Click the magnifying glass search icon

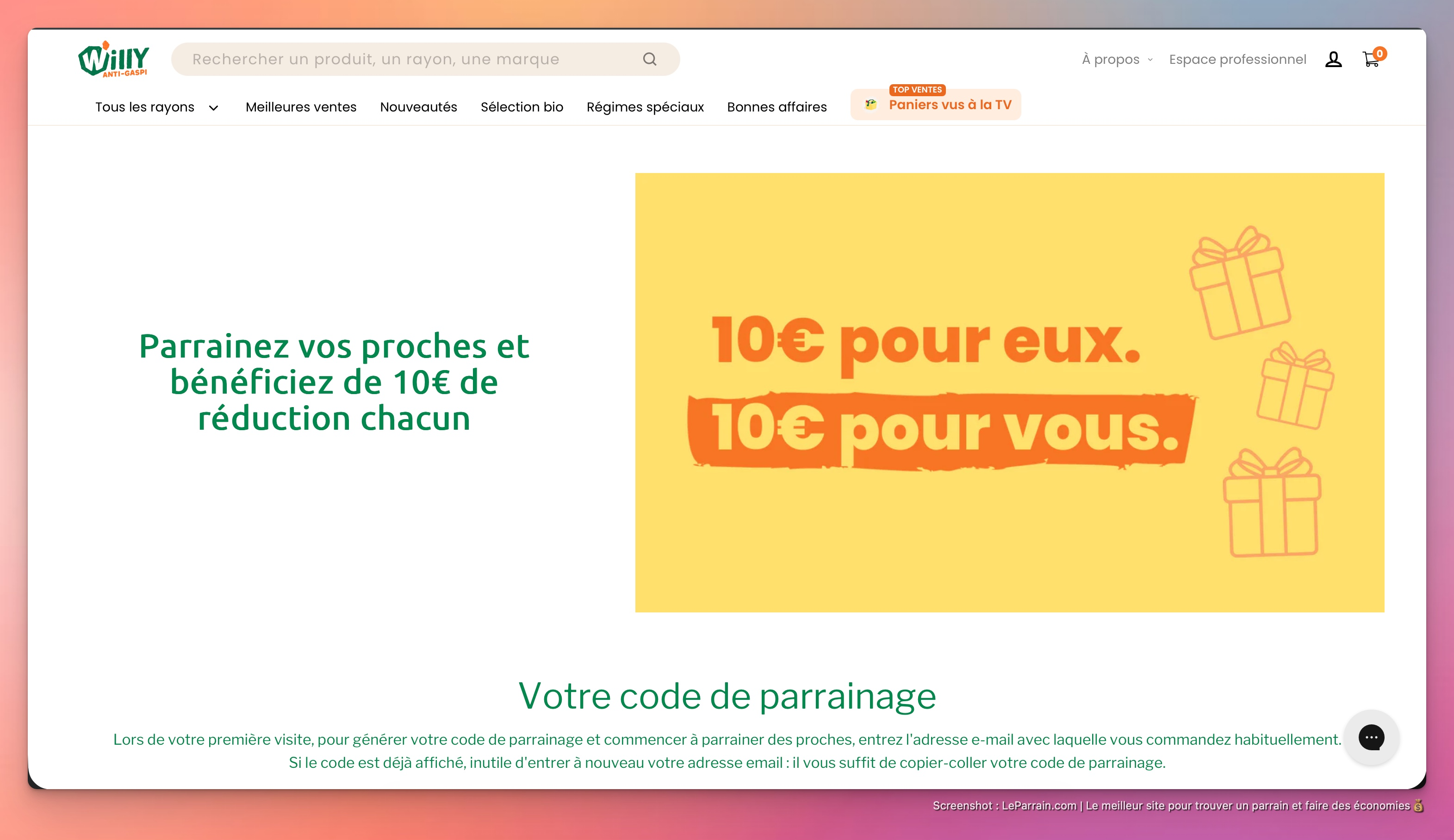650,59
